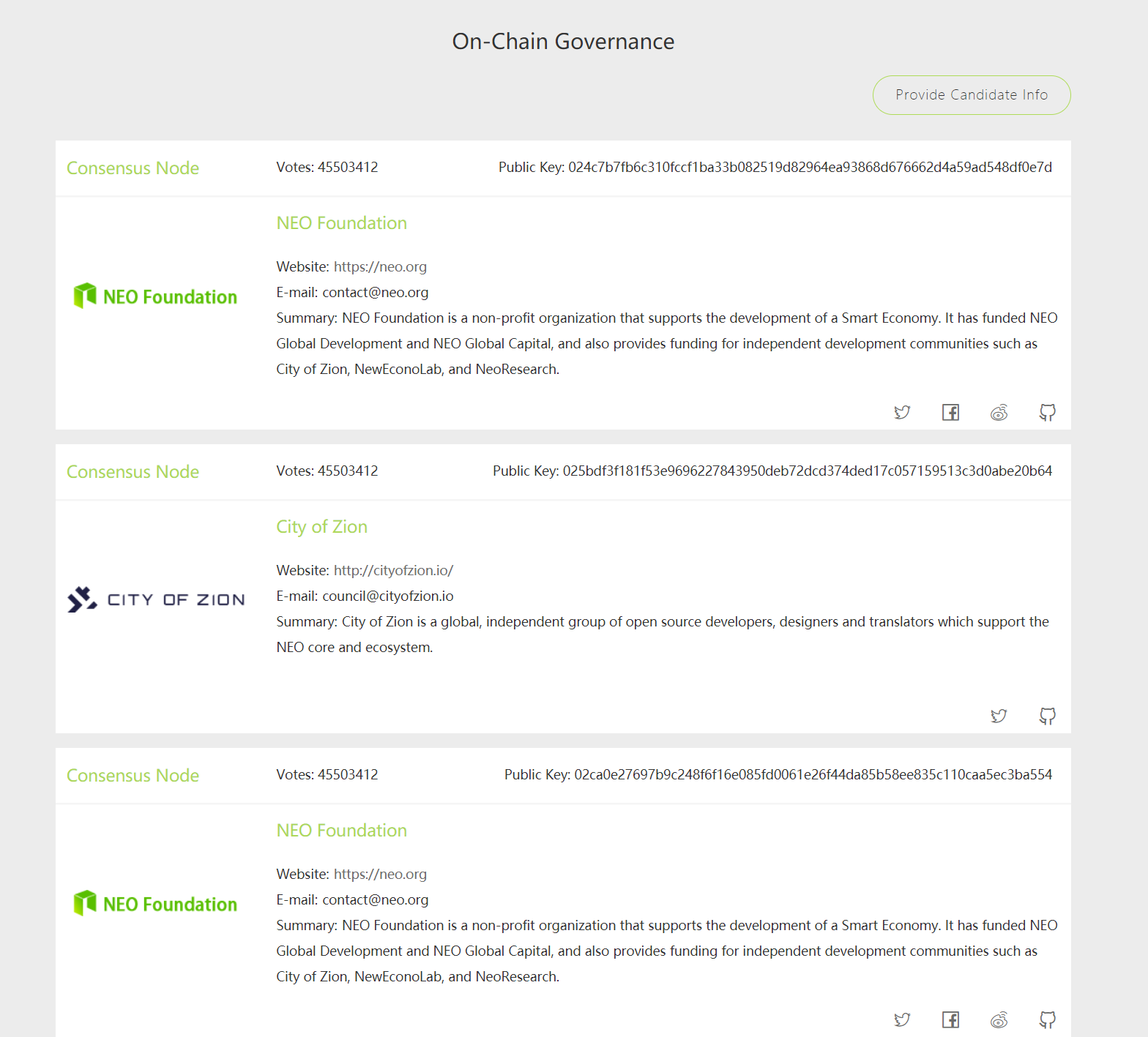Open Weibo icon in first NEO Foundation card
The image size is (1148, 1037).
(x=999, y=412)
